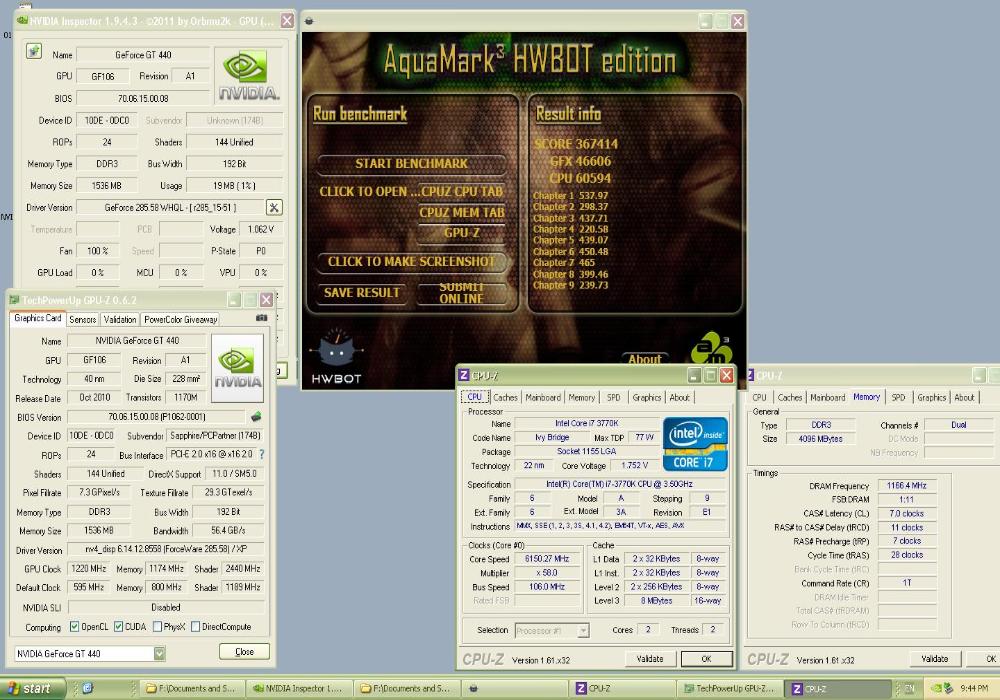Click the Name field showing GeForce GT 440 in Inspector
The image size is (1000, 700).
pyautogui.click(x=143, y=55)
